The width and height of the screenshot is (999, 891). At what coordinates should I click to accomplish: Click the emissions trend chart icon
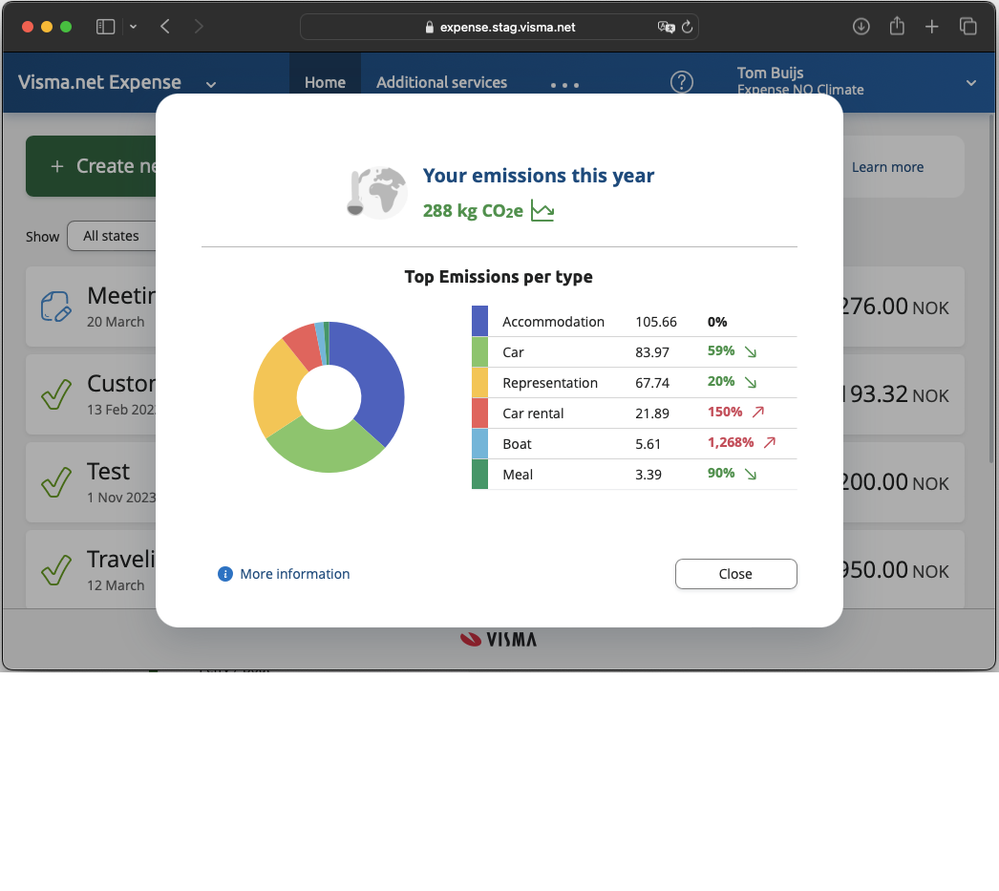click(x=542, y=211)
